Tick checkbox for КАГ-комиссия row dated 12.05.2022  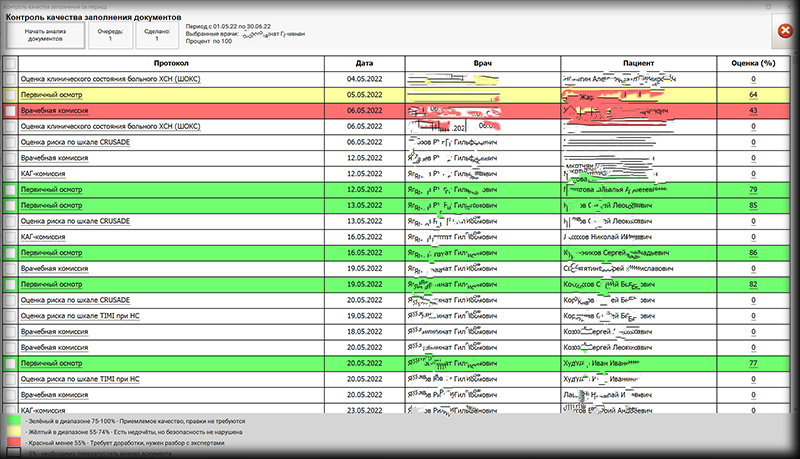tap(10, 174)
